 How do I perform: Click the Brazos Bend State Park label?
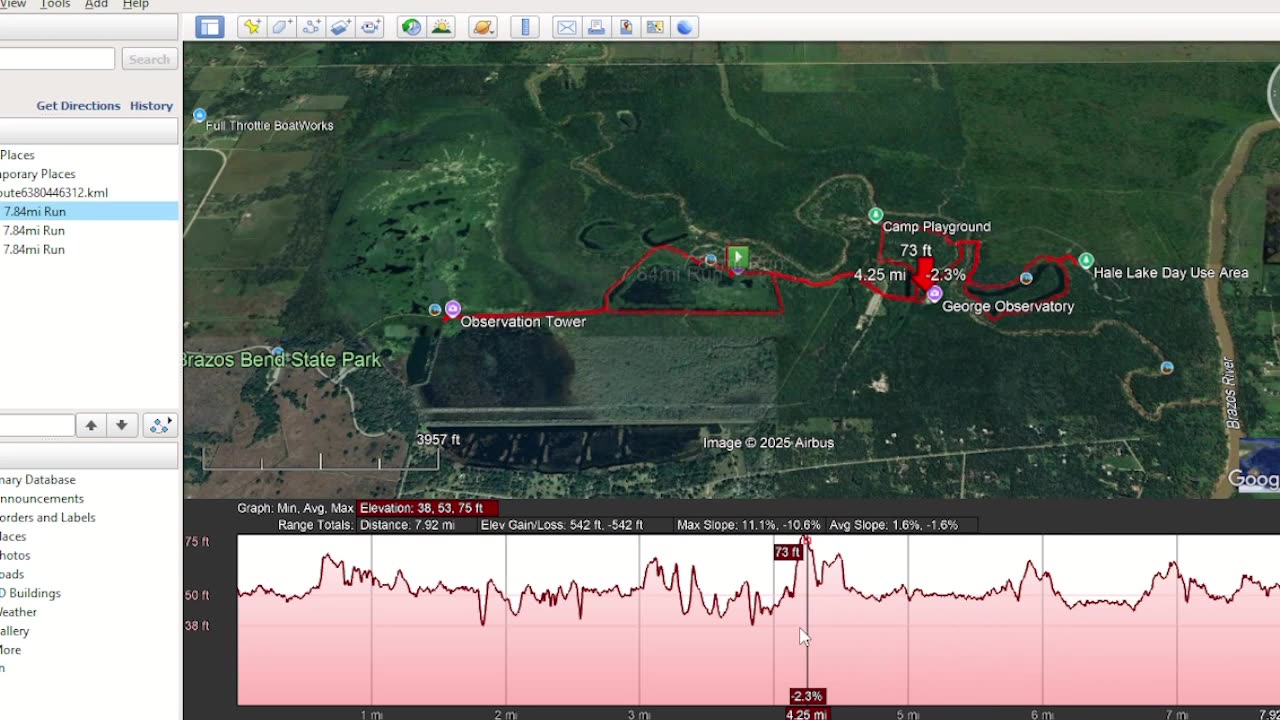click(x=281, y=360)
